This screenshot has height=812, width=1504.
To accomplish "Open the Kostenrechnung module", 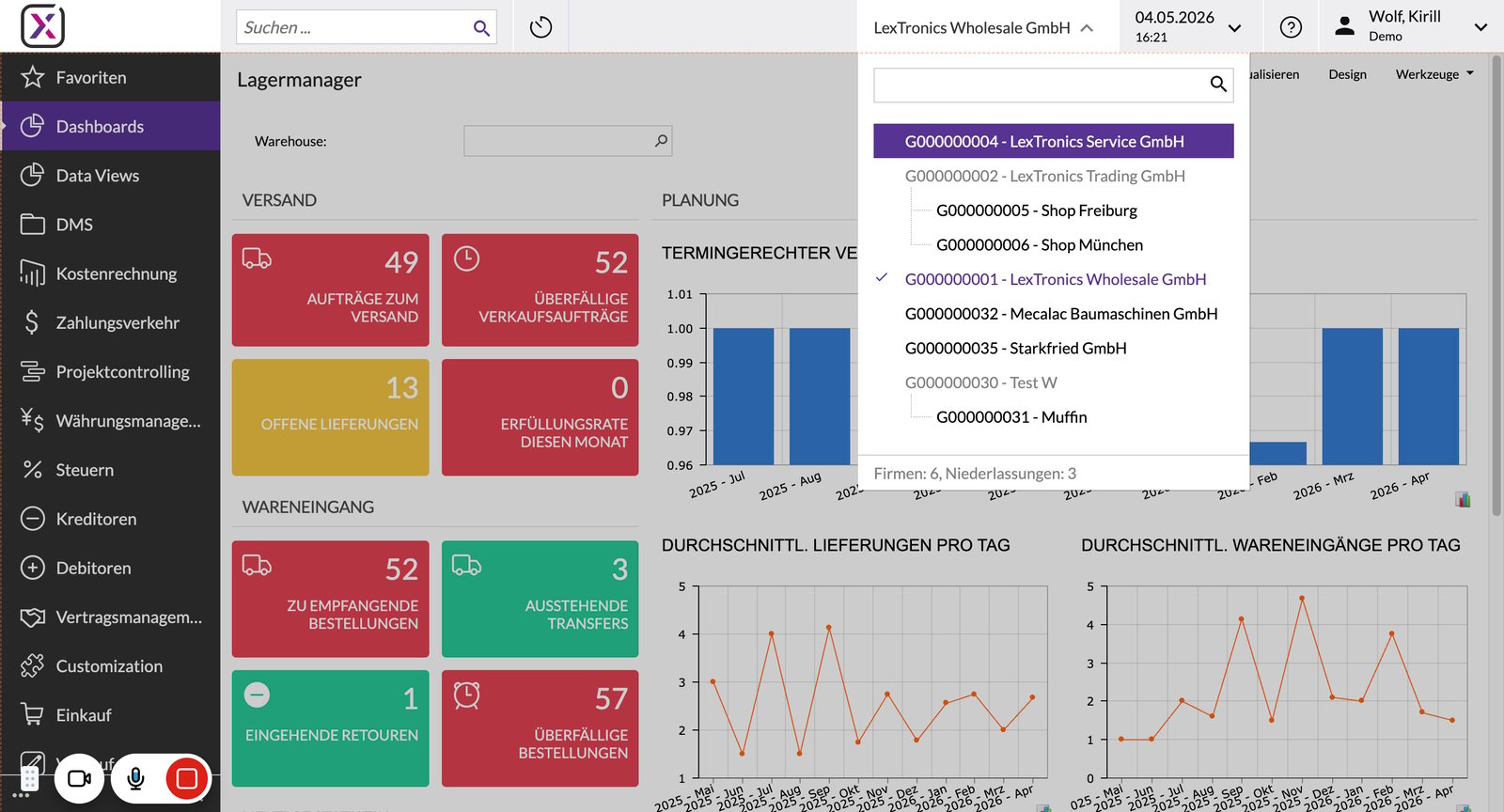I will 110,273.
